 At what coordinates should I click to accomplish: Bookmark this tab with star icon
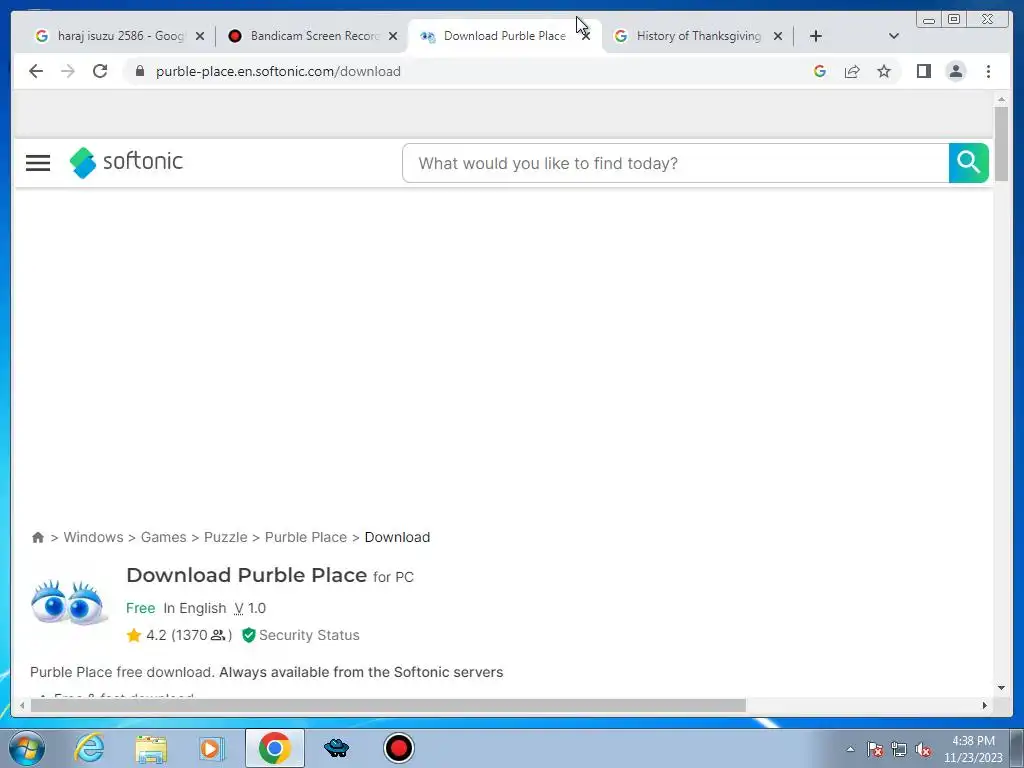[x=884, y=71]
